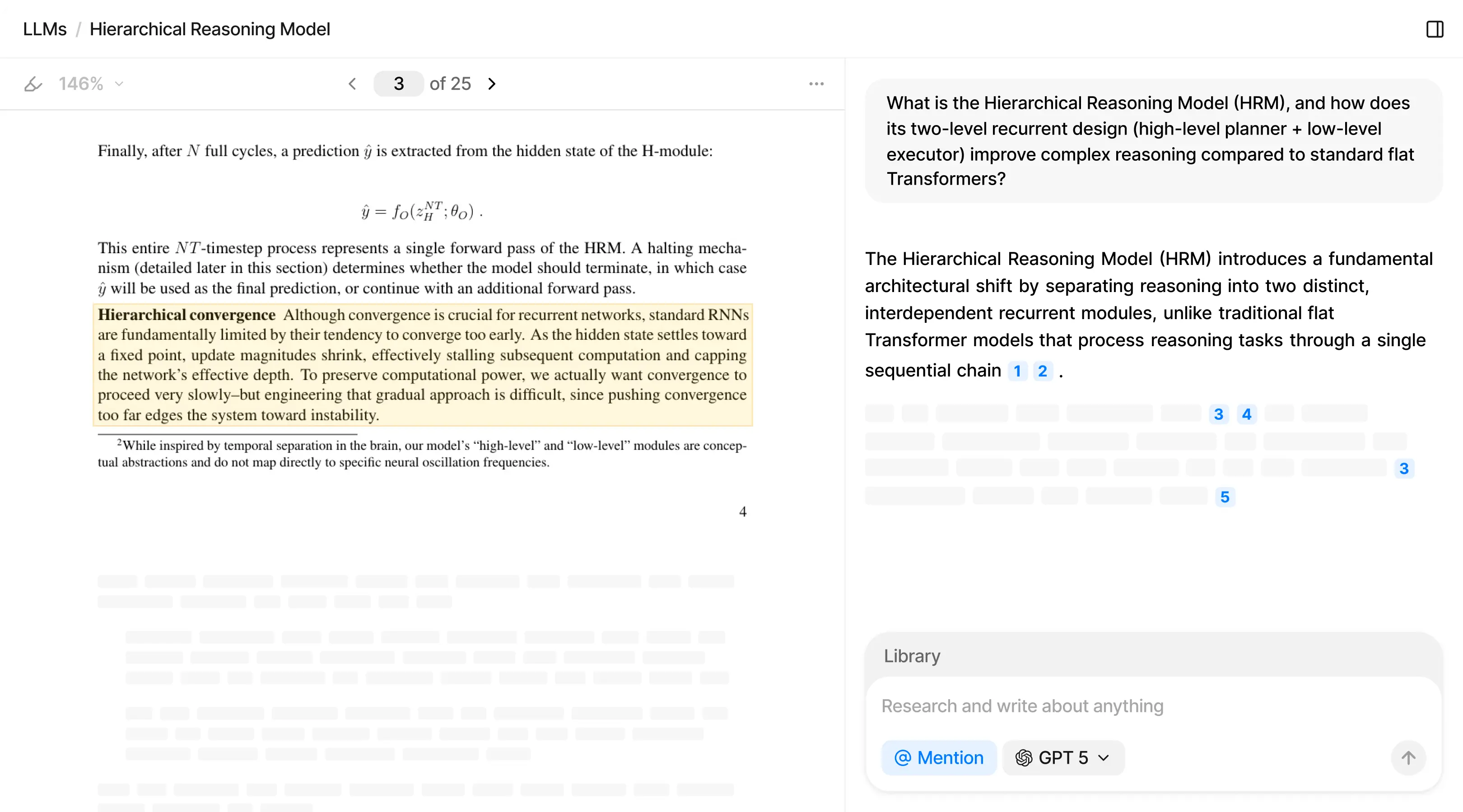Go to previous PDF page
This screenshot has width=1463, height=812.
coord(353,84)
